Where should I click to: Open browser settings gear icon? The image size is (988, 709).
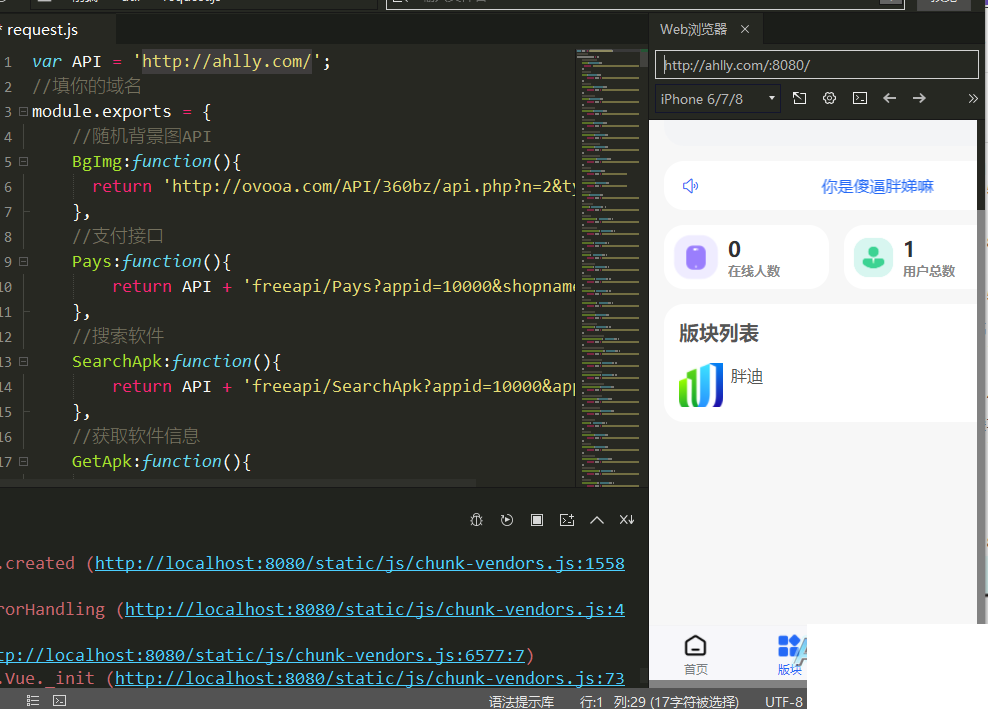[x=829, y=98]
